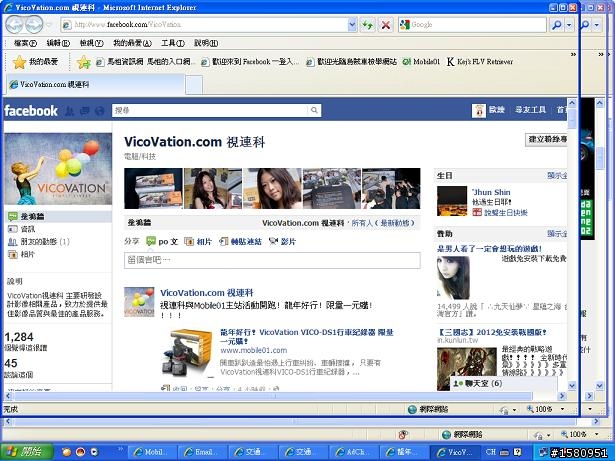Open the Mobil... taskbar window button

pos(153,452)
